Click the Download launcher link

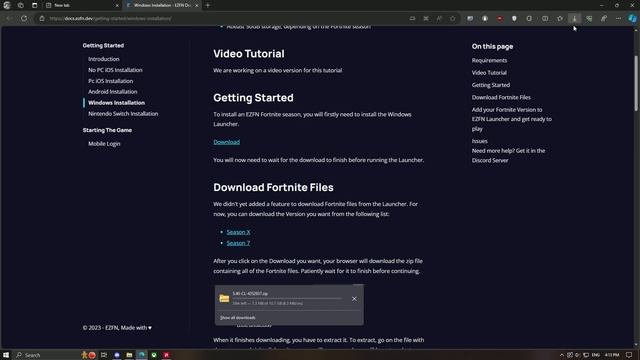(x=227, y=142)
